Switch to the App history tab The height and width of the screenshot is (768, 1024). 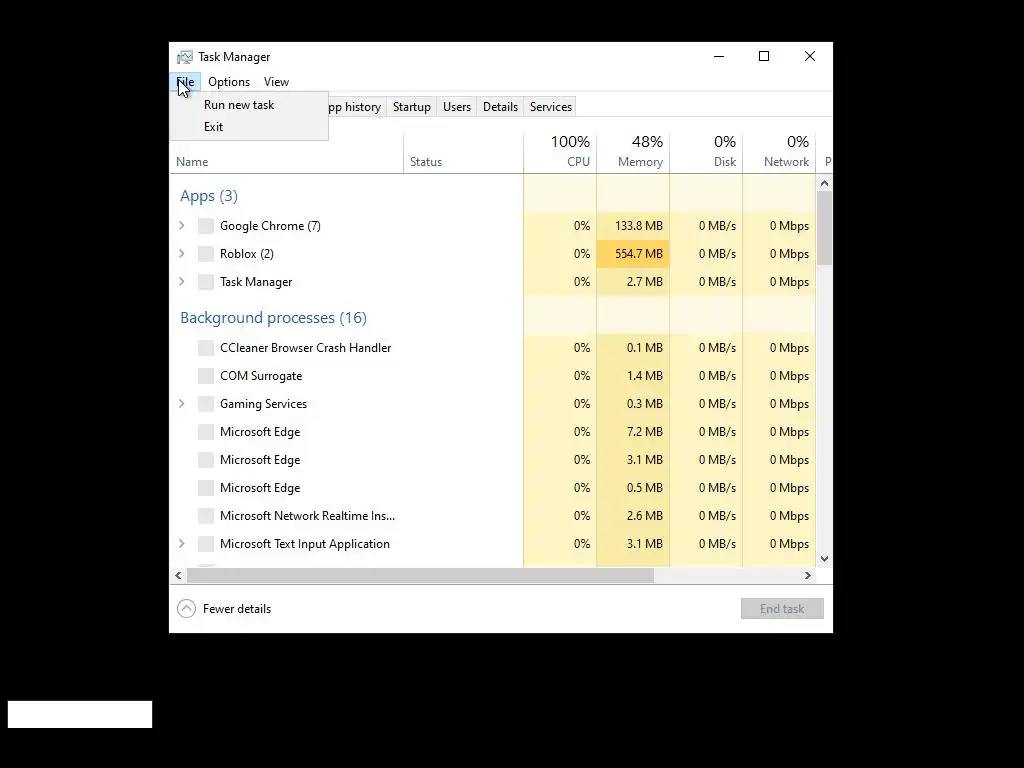357,107
